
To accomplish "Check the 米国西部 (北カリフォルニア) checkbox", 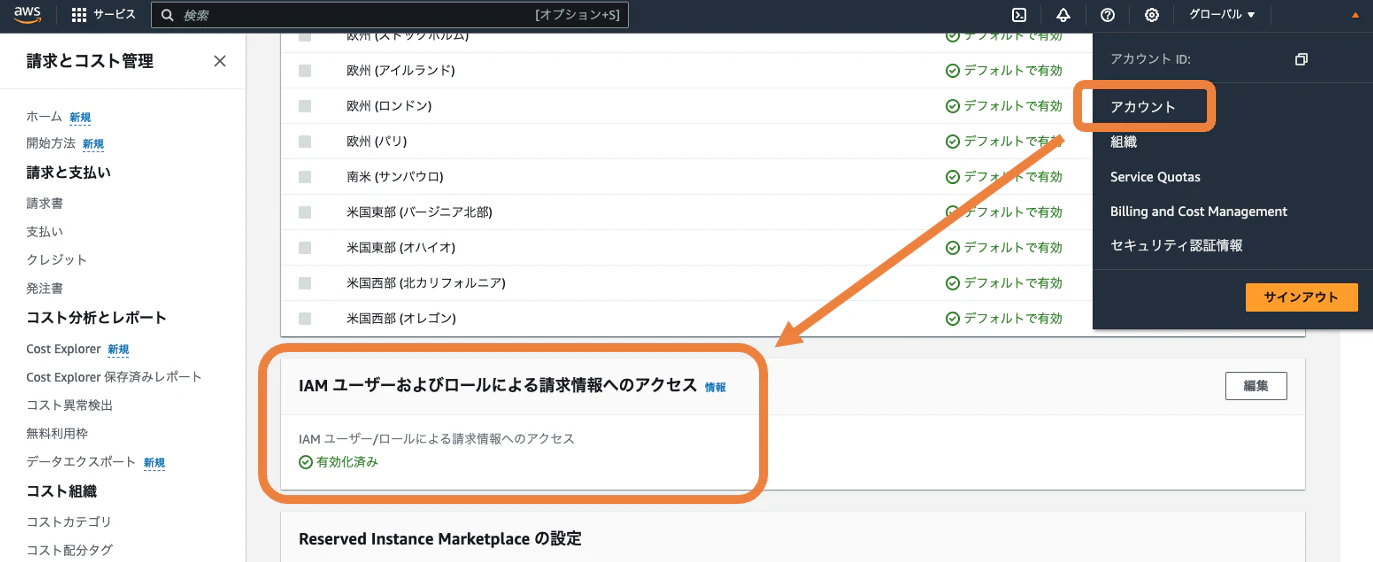I will tap(305, 283).
